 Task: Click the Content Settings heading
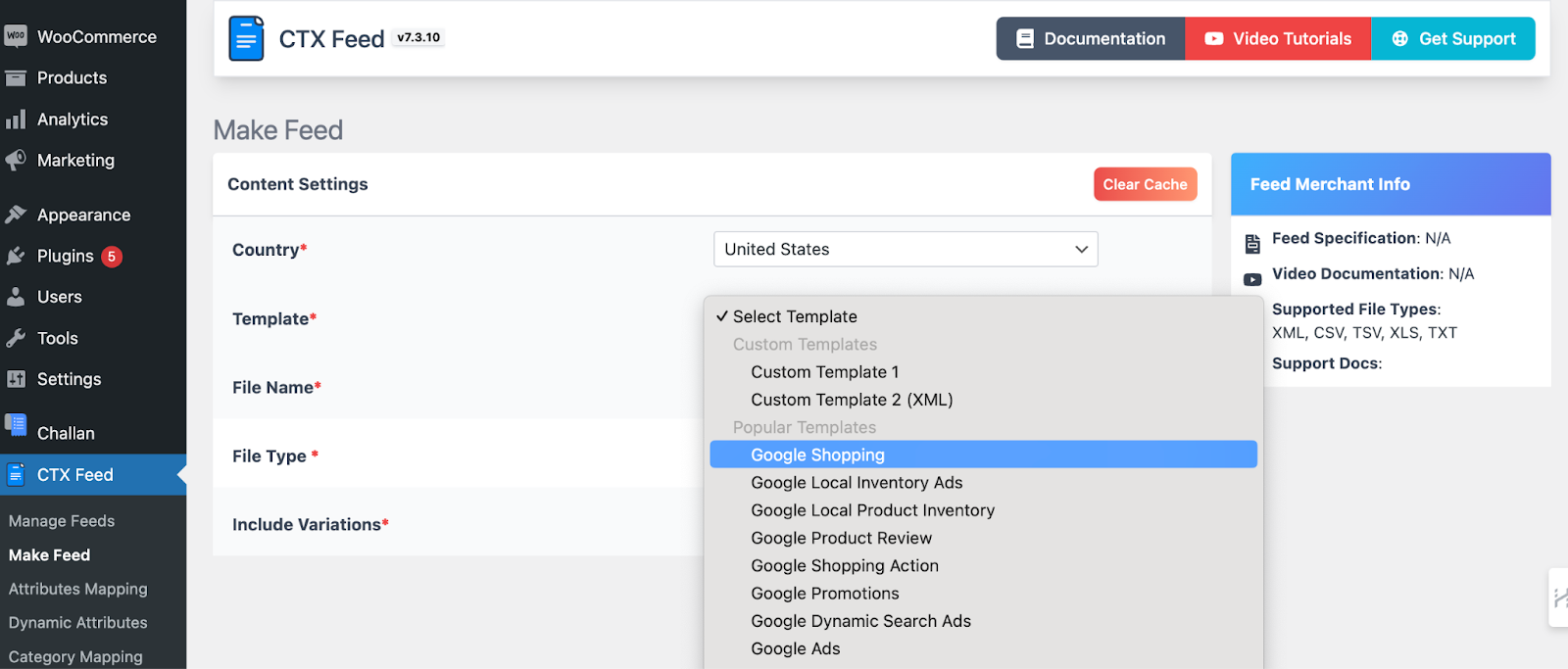pos(298,184)
